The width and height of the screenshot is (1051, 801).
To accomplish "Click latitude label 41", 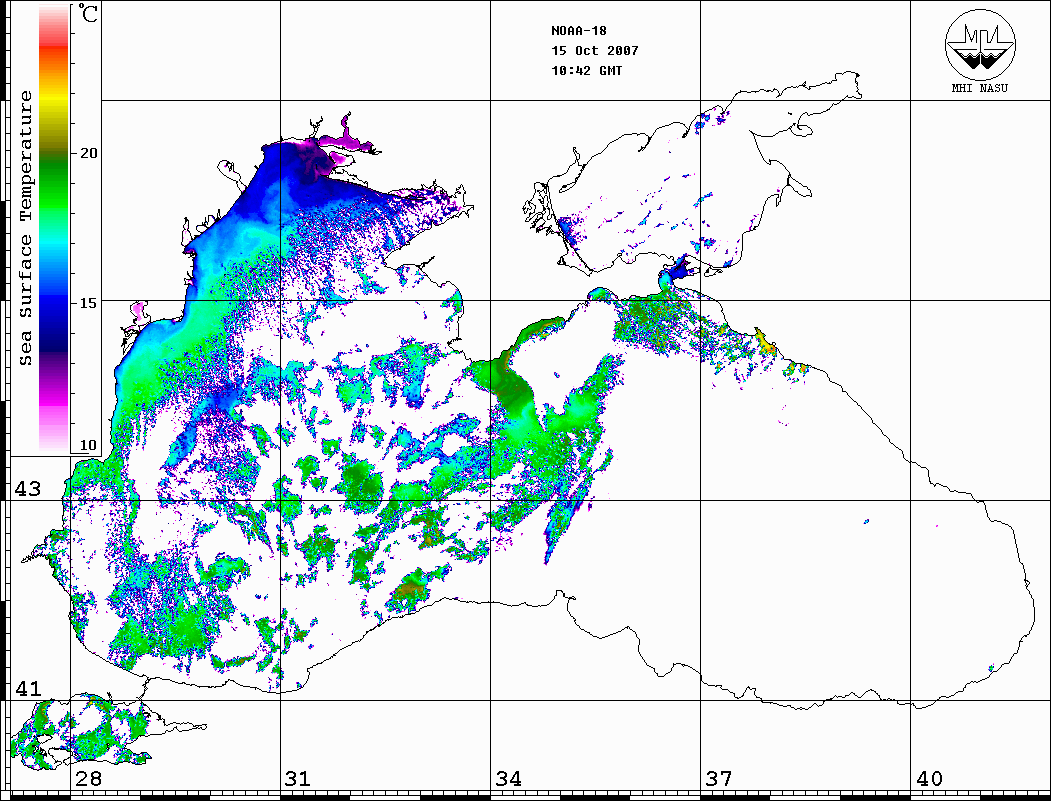I will [x=27, y=688].
